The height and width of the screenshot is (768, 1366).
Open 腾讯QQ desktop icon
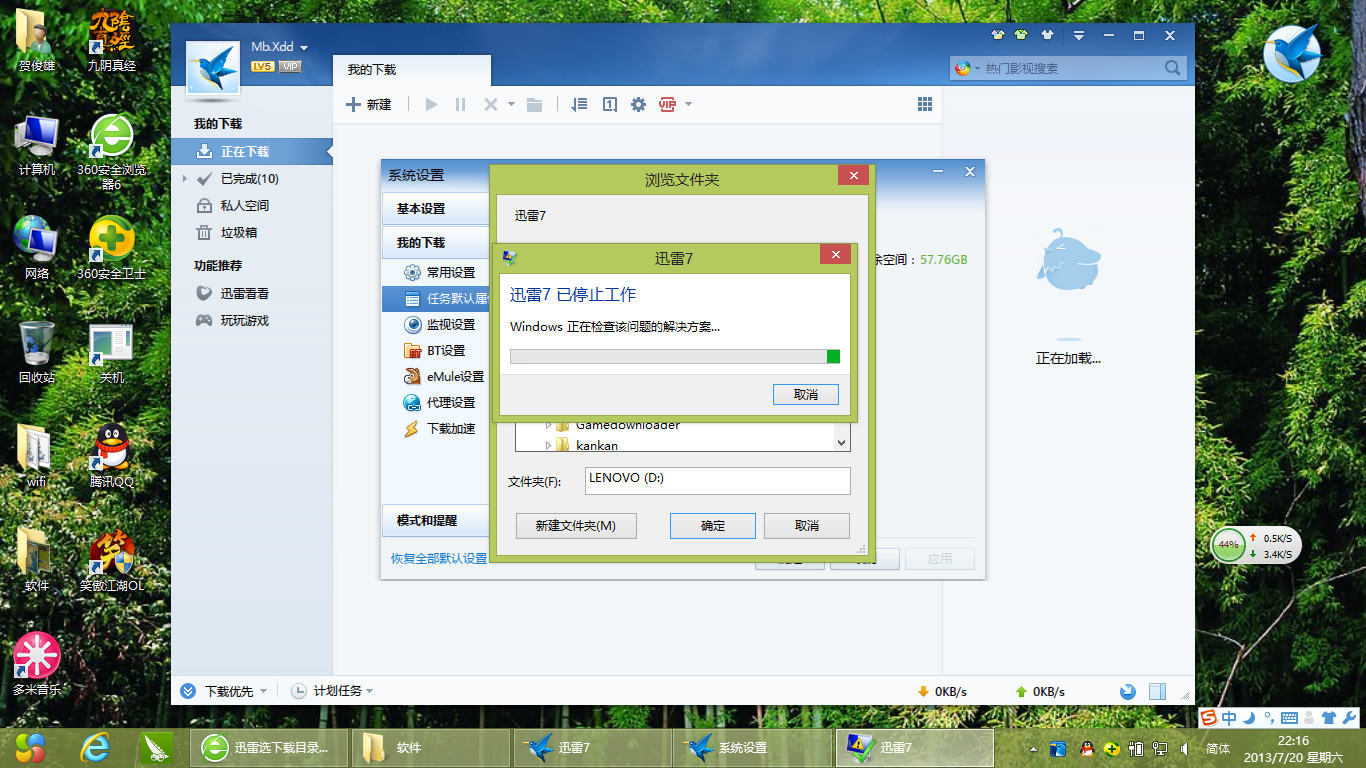click(112, 456)
